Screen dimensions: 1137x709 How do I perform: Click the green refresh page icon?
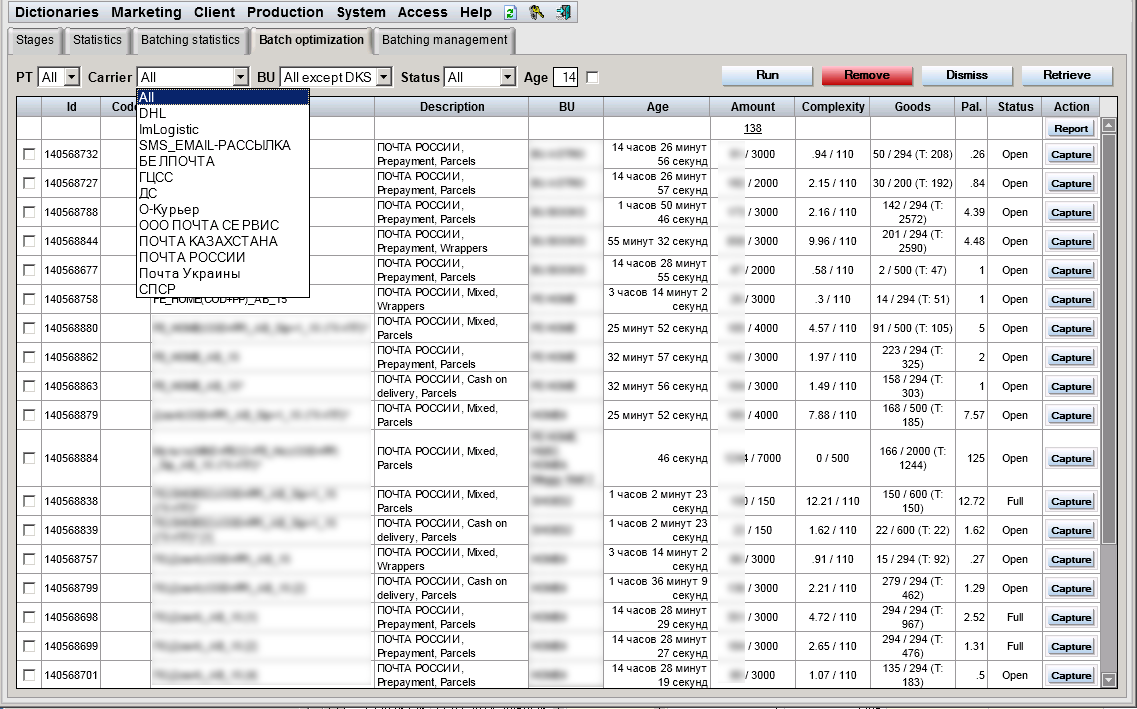pos(510,12)
